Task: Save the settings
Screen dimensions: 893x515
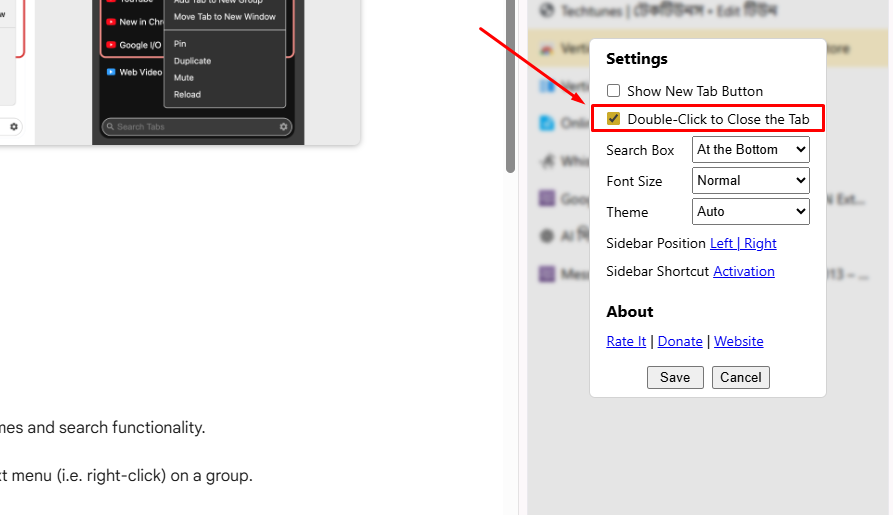Action: click(675, 377)
